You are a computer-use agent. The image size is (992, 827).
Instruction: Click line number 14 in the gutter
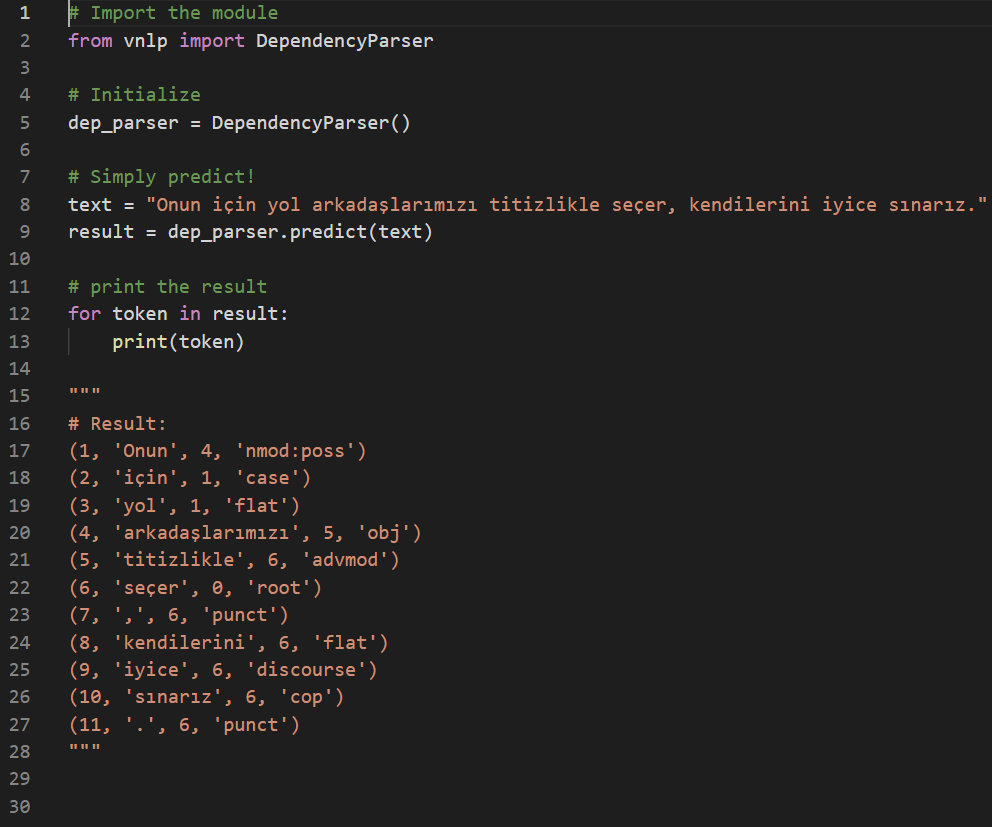point(20,369)
